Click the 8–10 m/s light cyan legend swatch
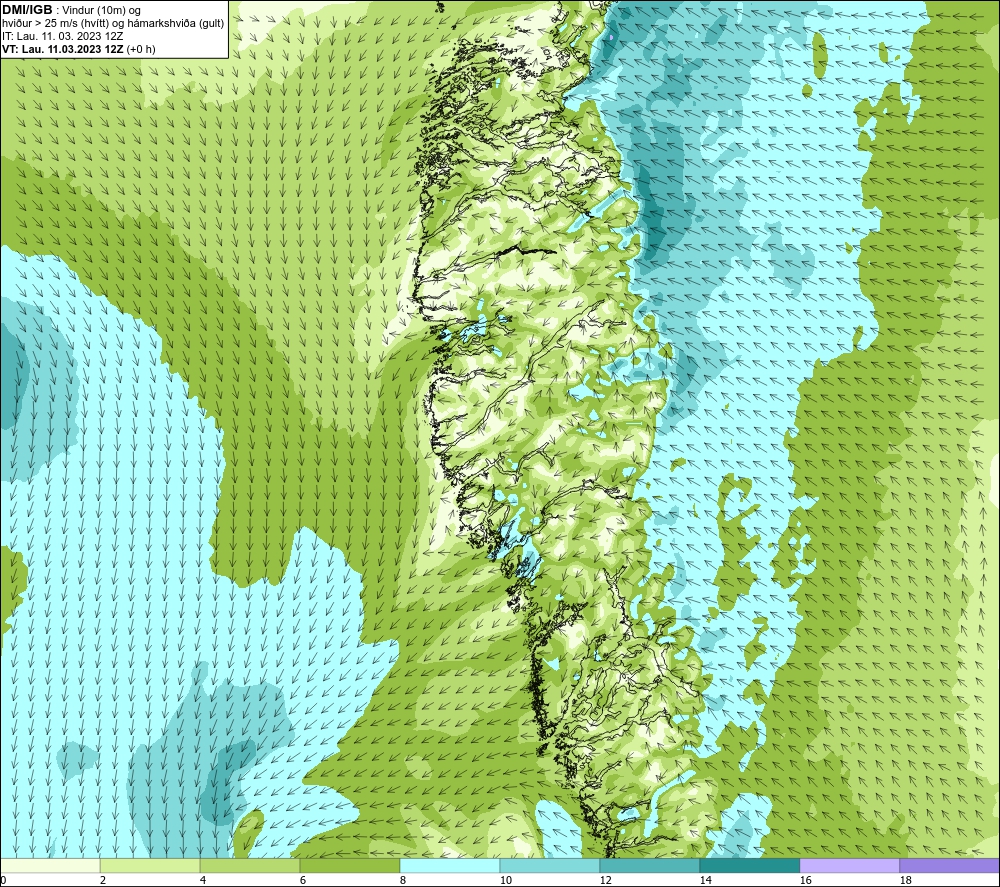 click(x=450, y=865)
